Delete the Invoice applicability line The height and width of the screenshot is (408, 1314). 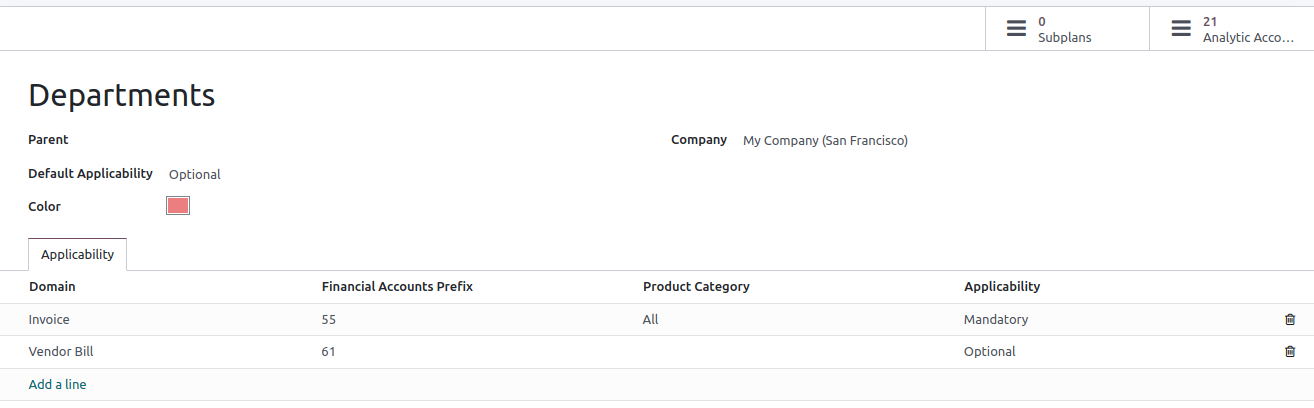(1289, 320)
